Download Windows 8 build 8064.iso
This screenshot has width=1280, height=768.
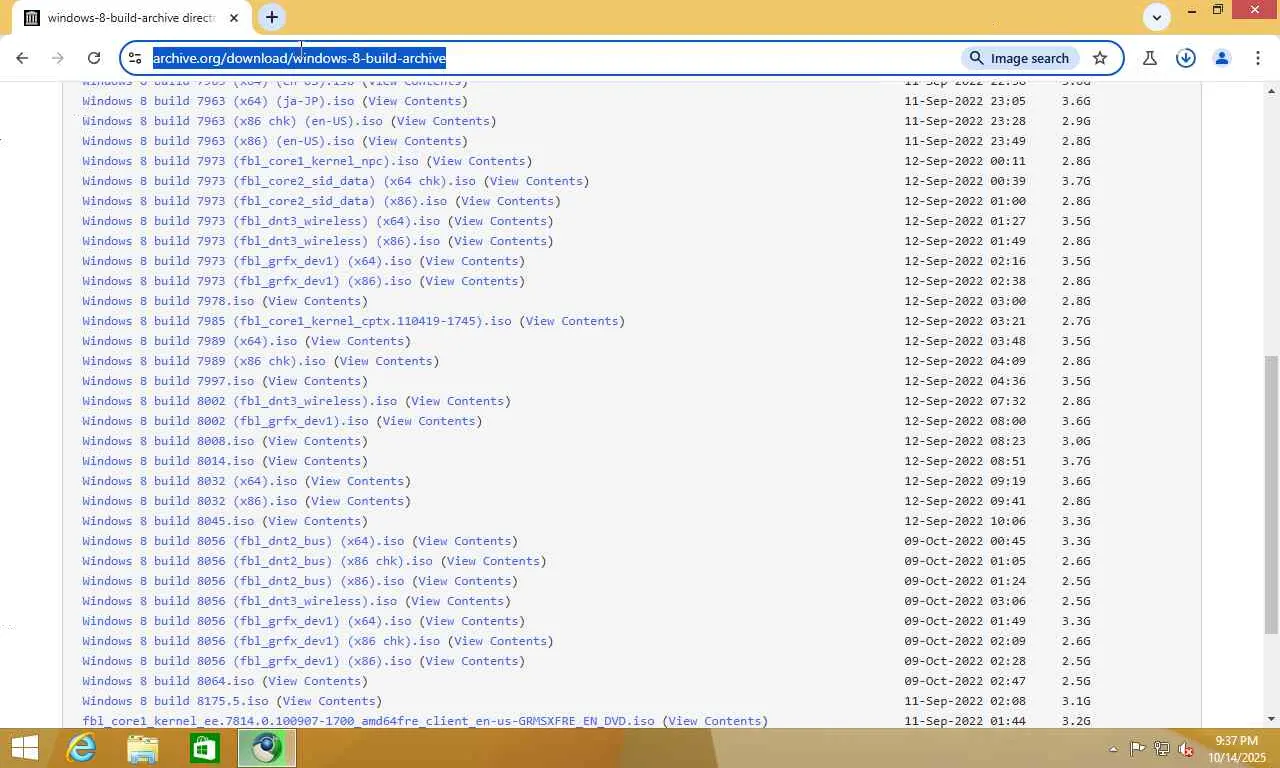pos(168,681)
